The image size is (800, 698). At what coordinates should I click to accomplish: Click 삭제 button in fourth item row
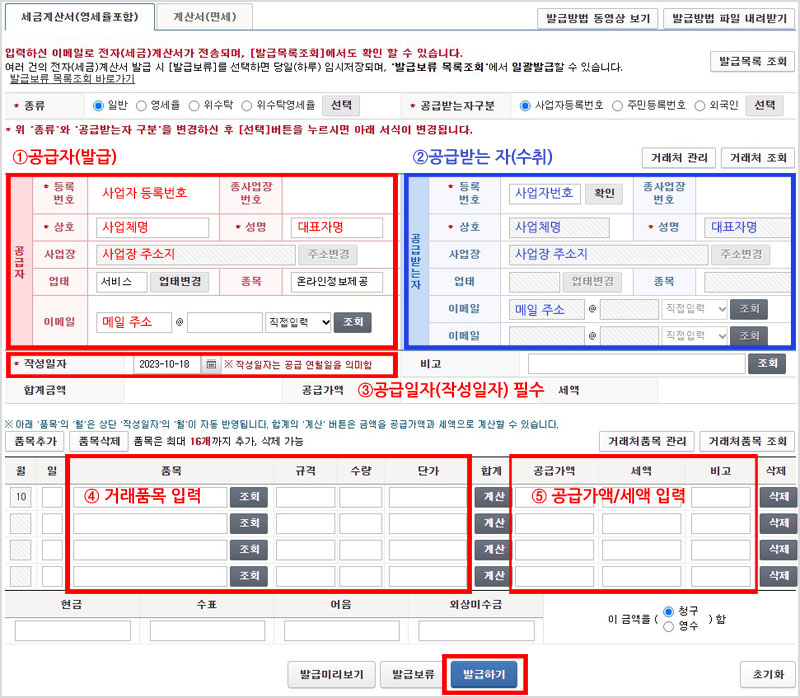[779, 577]
